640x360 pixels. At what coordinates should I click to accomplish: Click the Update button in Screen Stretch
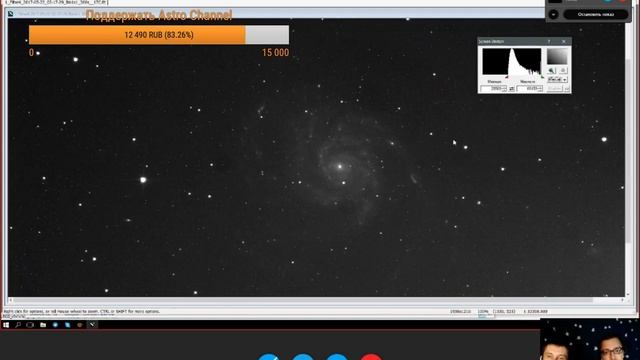click(x=555, y=89)
